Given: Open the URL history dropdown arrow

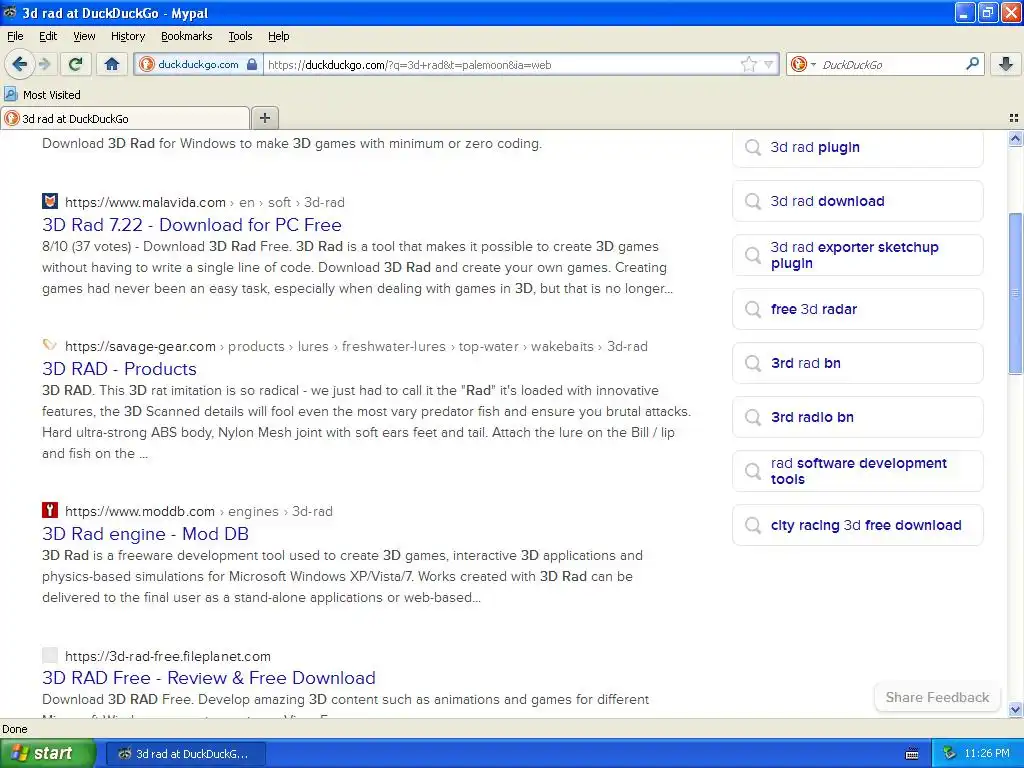Looking at the screenshot, I should [769, 64].
